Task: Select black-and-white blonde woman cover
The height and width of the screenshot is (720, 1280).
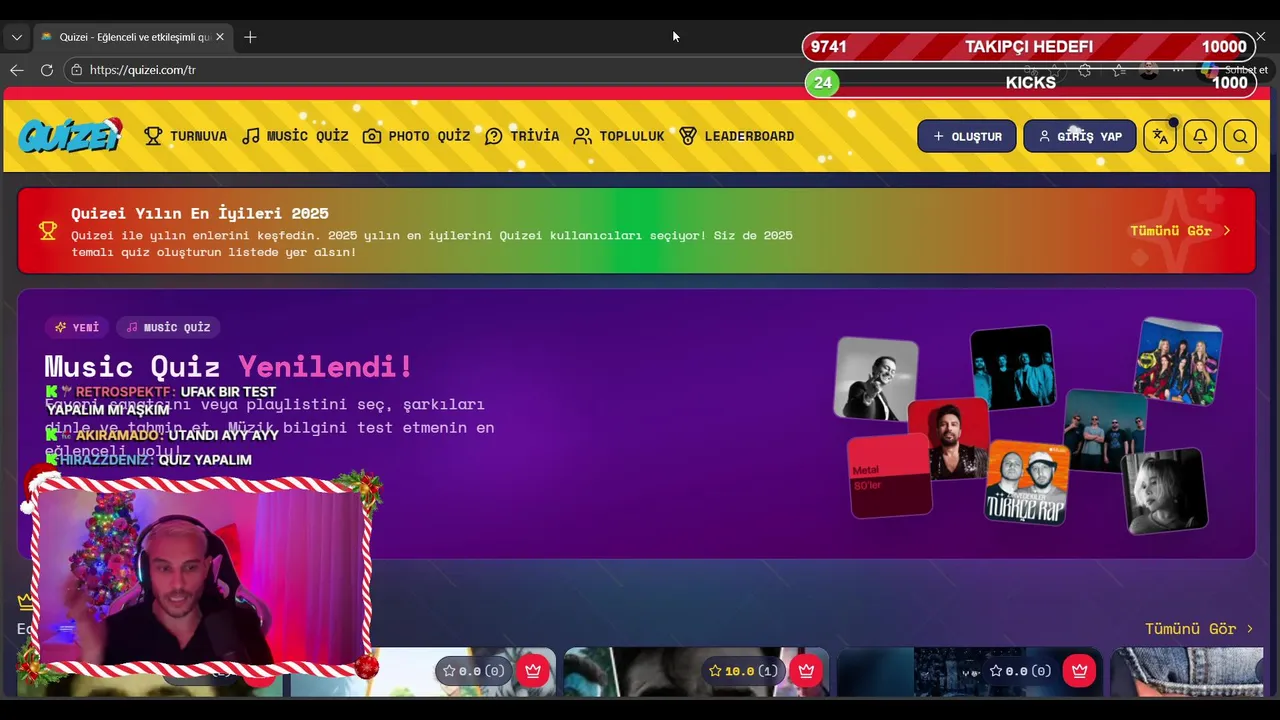Action: (x=1164, y=490)
